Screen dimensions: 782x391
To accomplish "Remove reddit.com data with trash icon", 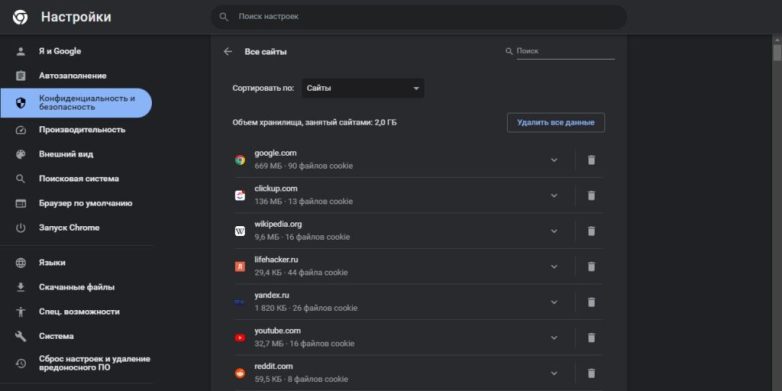I will tap(591, 373).
